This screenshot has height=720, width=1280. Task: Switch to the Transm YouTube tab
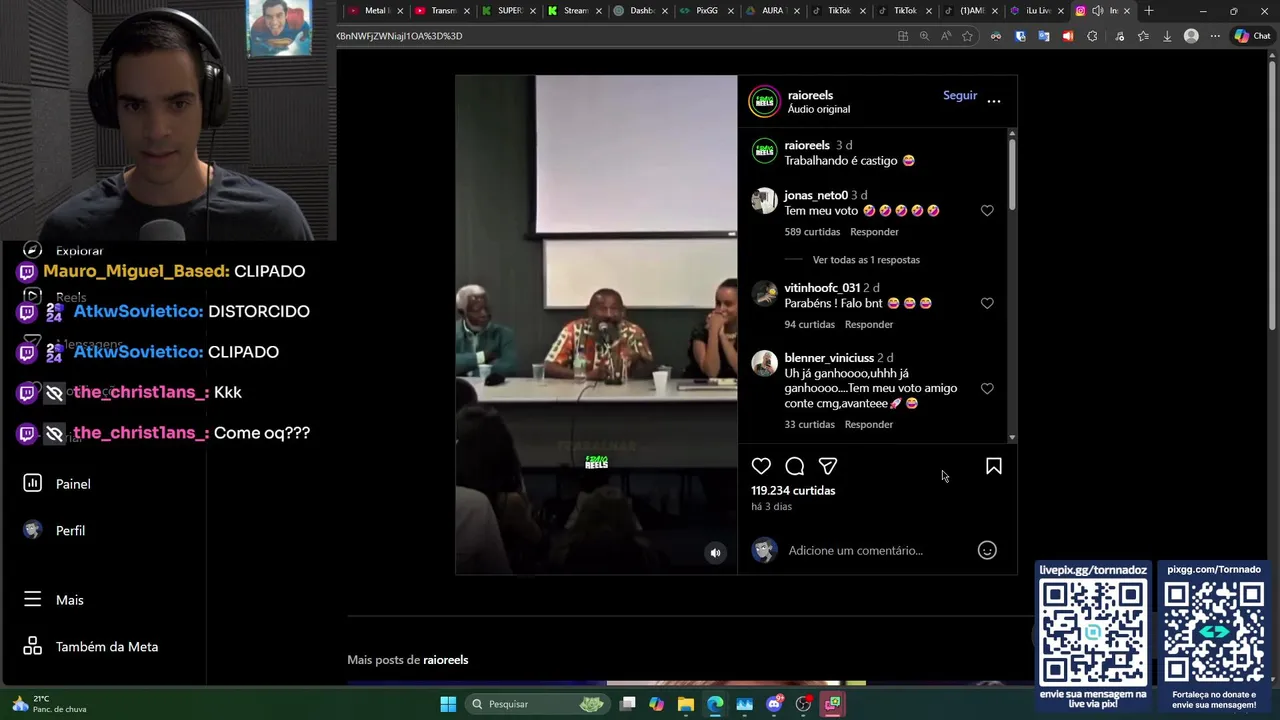(442, 11)
